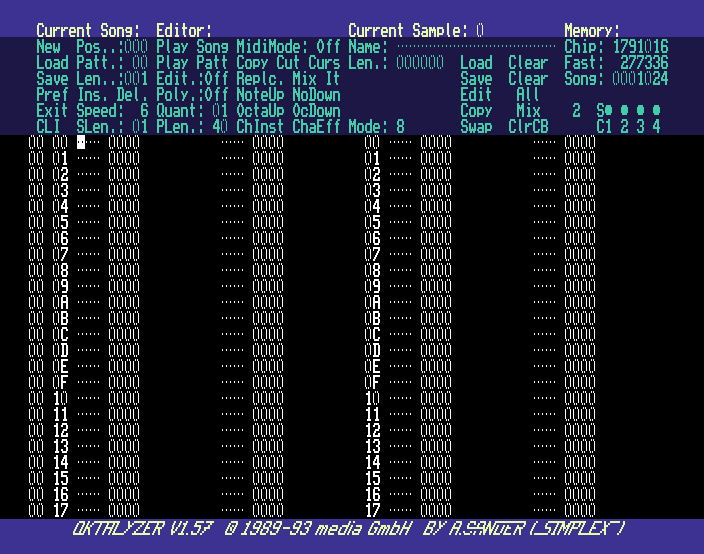Image resolution: width=704 pixels, height=554 pixels.
Task: Click the C1 channel label
Action: (x=604, y=127)
